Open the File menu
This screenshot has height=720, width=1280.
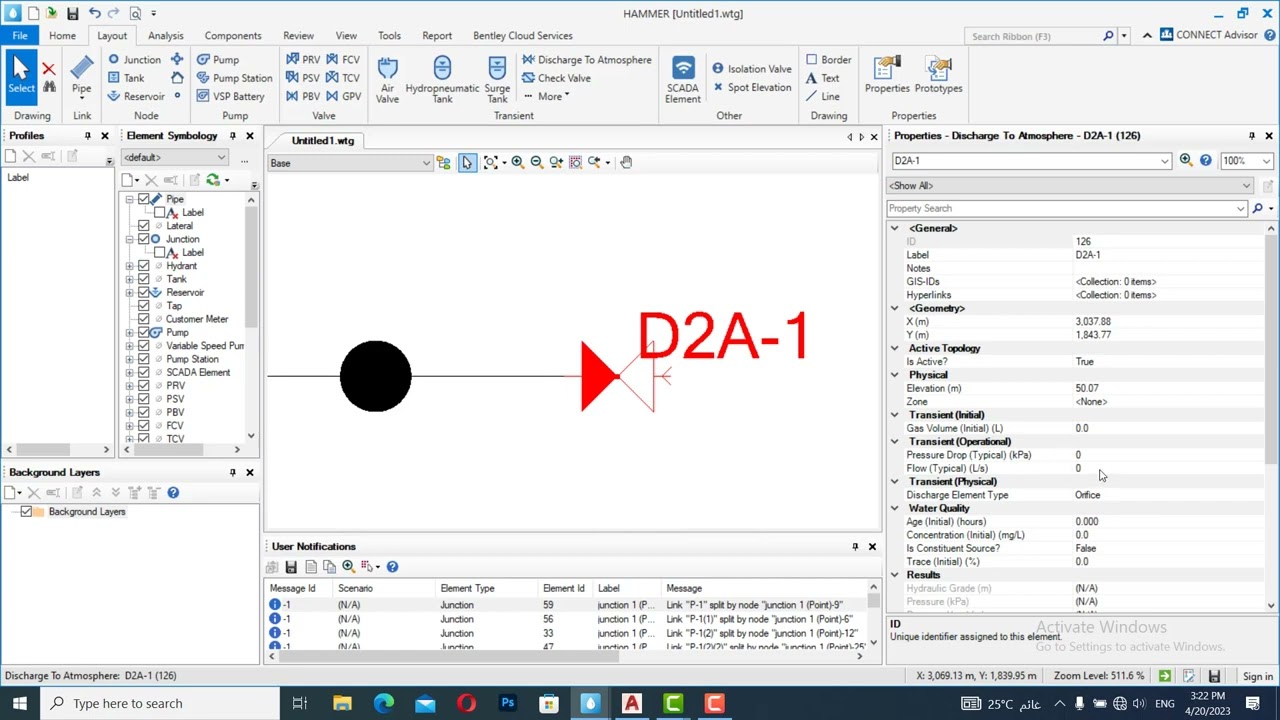point(20,36)
